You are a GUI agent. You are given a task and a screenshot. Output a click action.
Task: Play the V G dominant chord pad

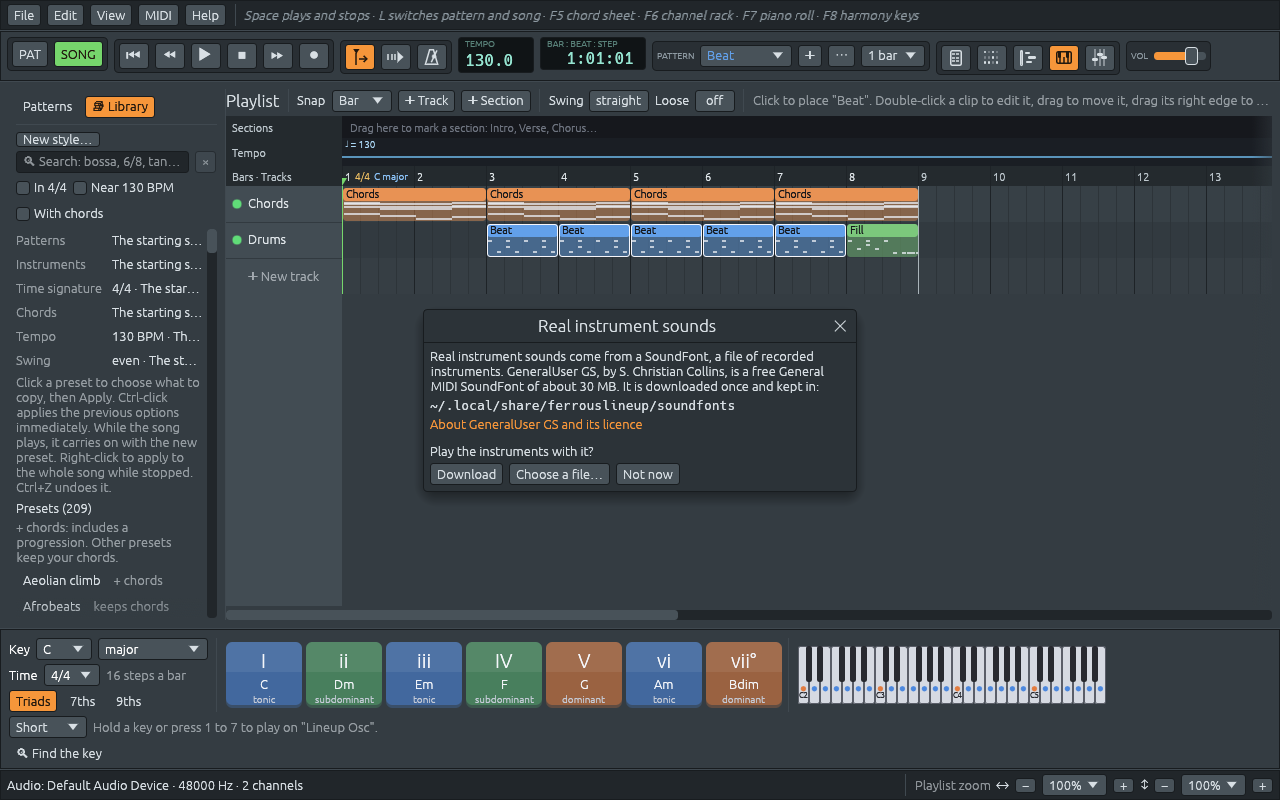pos(584,674)
